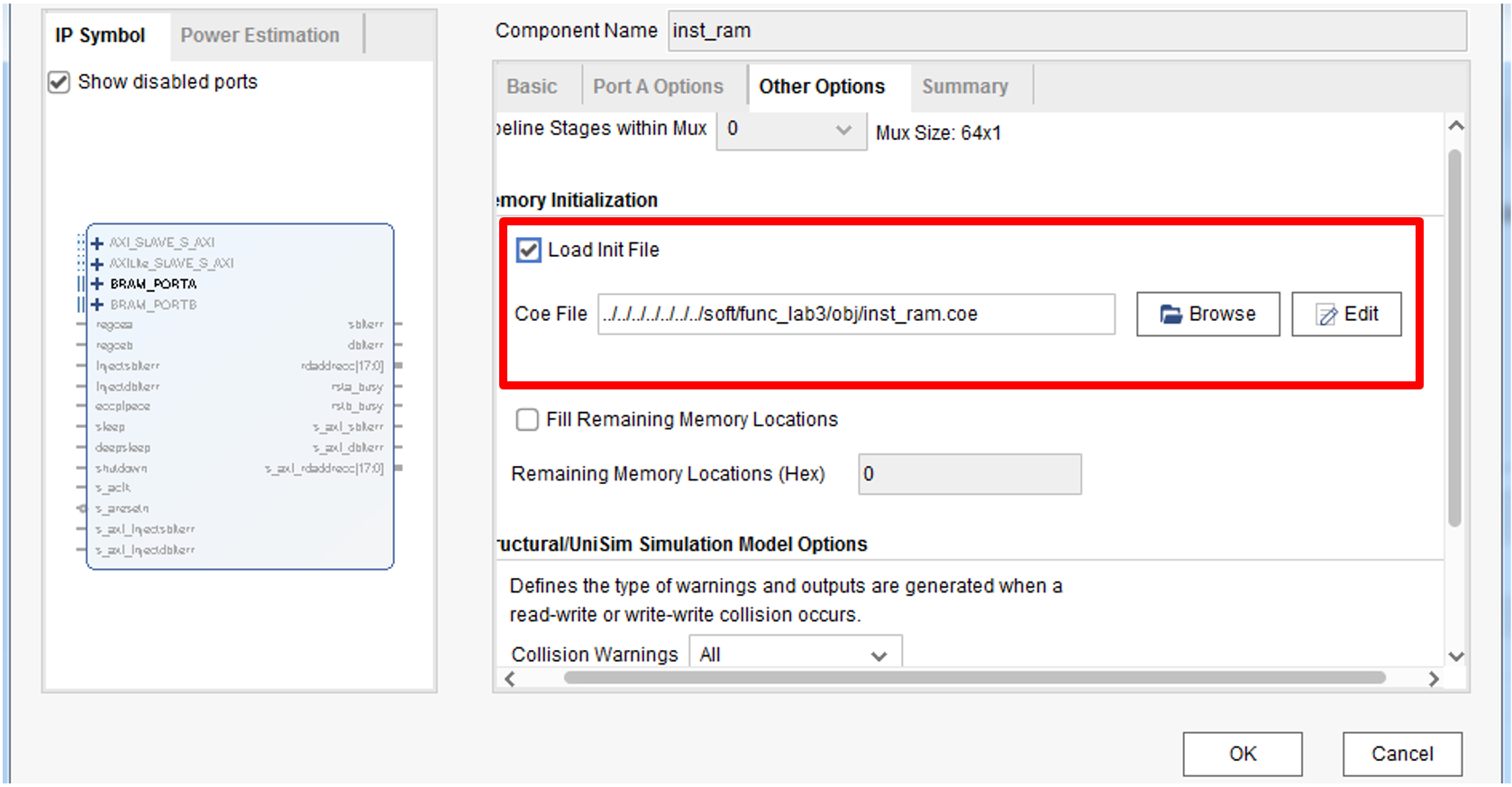The height and width of the screenshot is (787, 1512).
Task: Open the Collision Warnings dropdown
Action: [x=795, y=654]
